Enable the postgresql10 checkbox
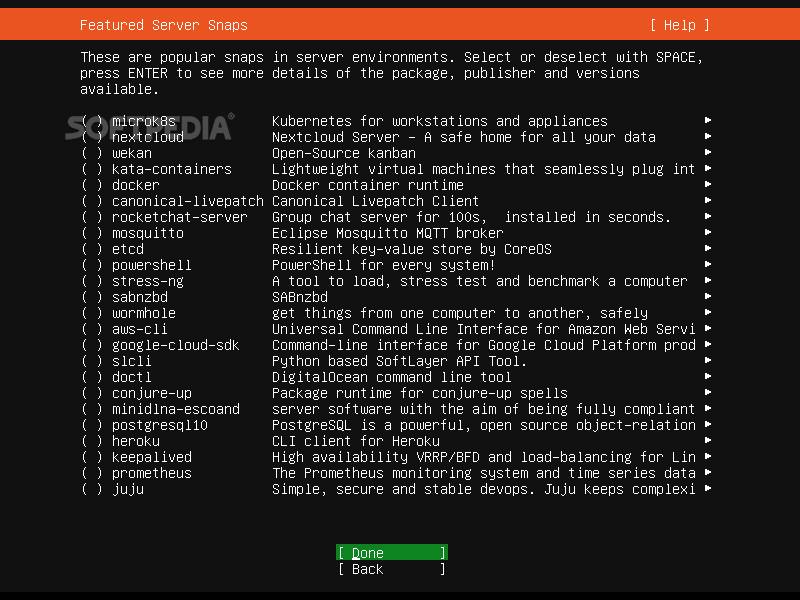Image resolution: width=800 pixels, height=600 pixels. (x=92, y=425)
